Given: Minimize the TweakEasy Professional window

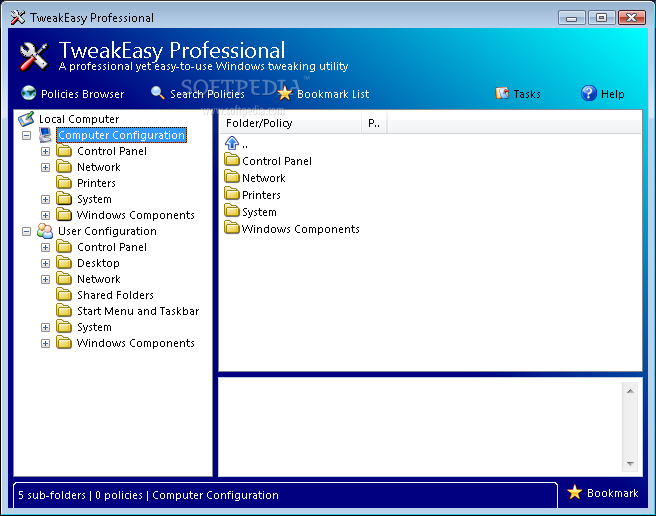Looking at the screenshot, I should coord(571,18).
